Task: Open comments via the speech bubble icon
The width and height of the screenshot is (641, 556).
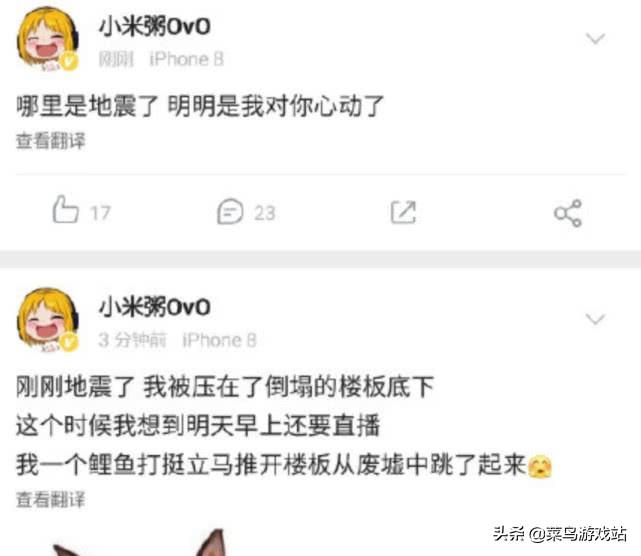Action: point(230,211)
